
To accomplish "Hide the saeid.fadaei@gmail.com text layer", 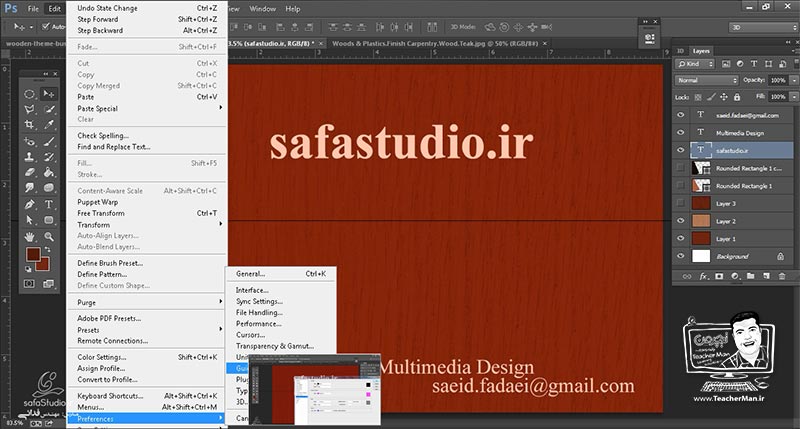I will click(x=681, y=115).
